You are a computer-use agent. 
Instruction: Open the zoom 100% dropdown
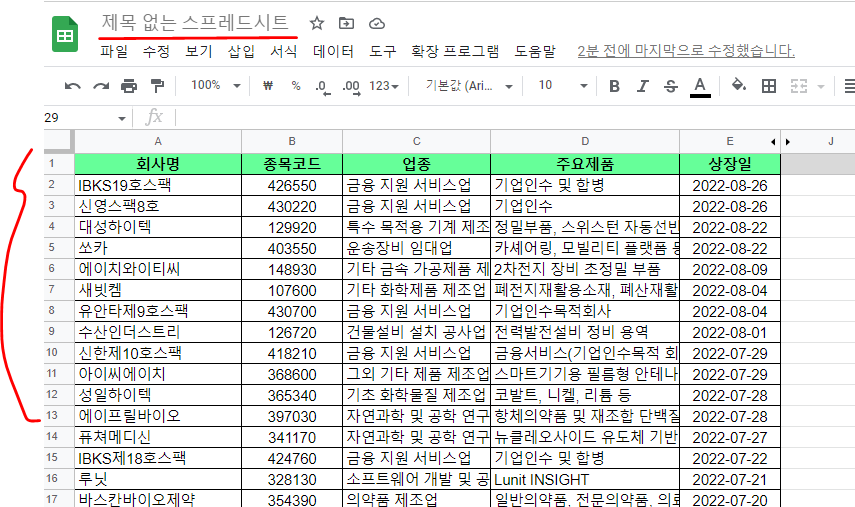coord(215,86)
